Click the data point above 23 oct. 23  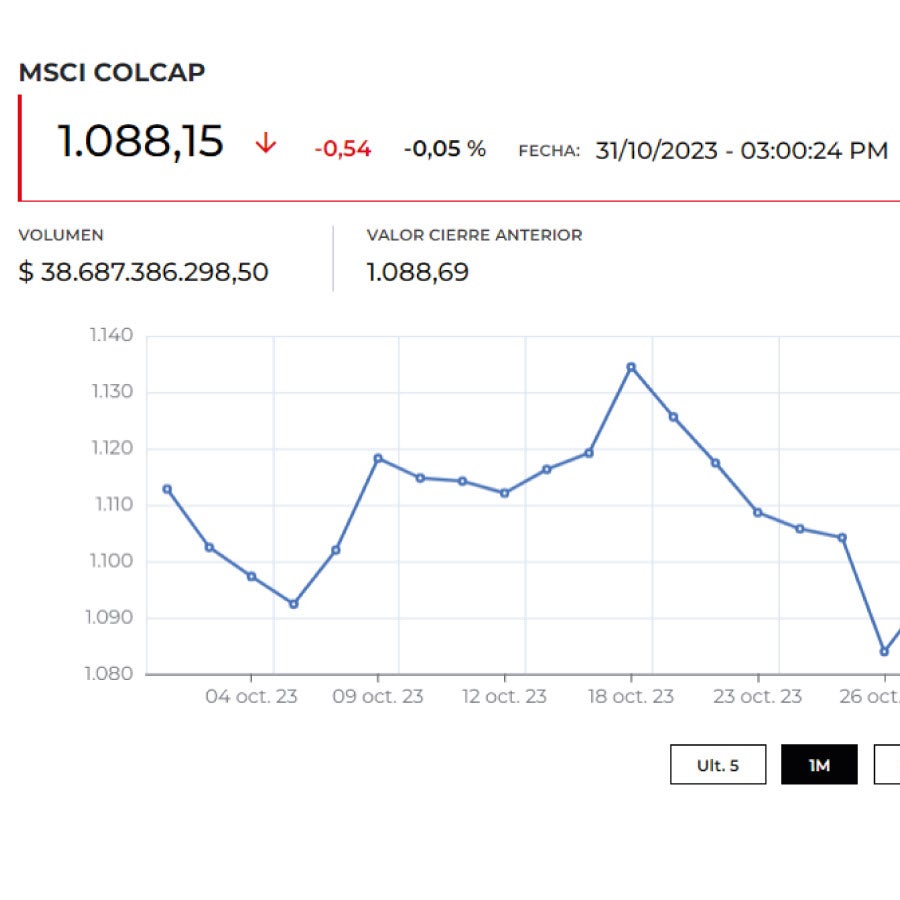pyautogui.click(x=757, y=510)
